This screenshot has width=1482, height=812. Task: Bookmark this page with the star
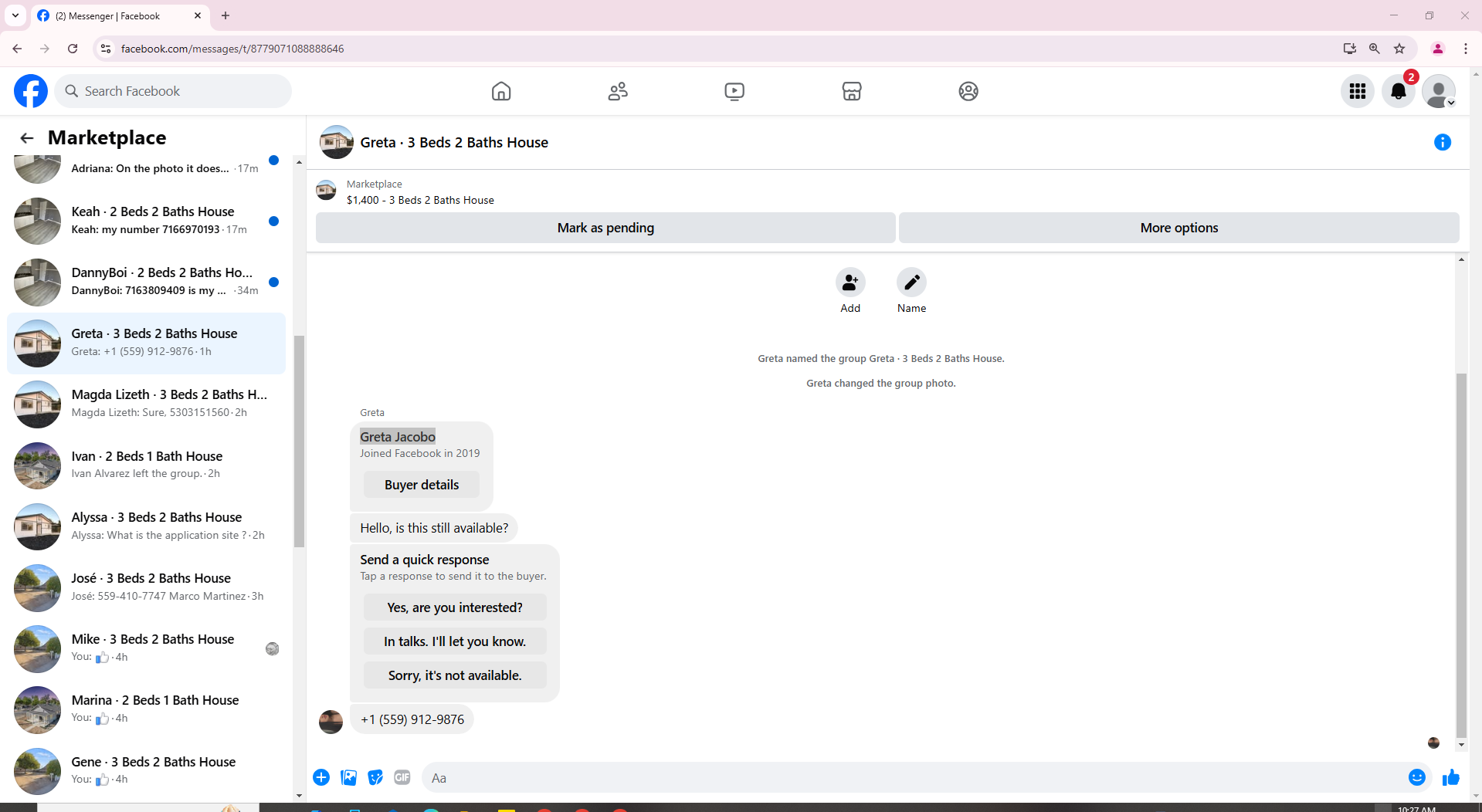1399,49
